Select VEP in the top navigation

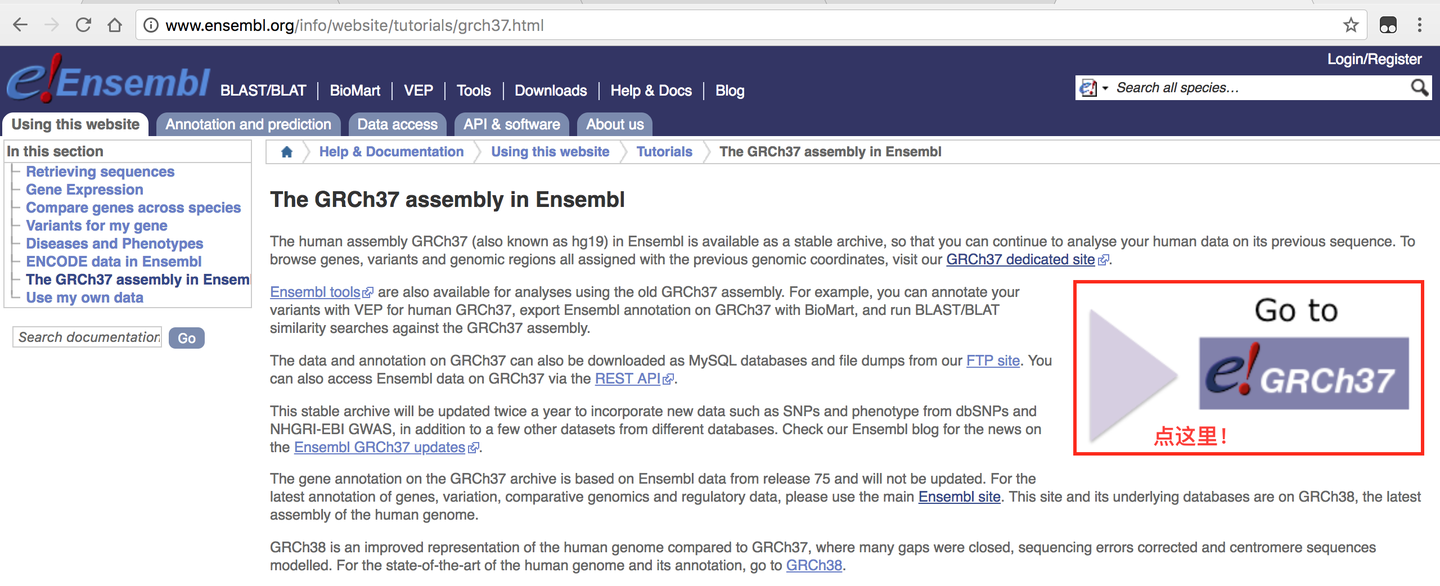(x=418, y=90)
